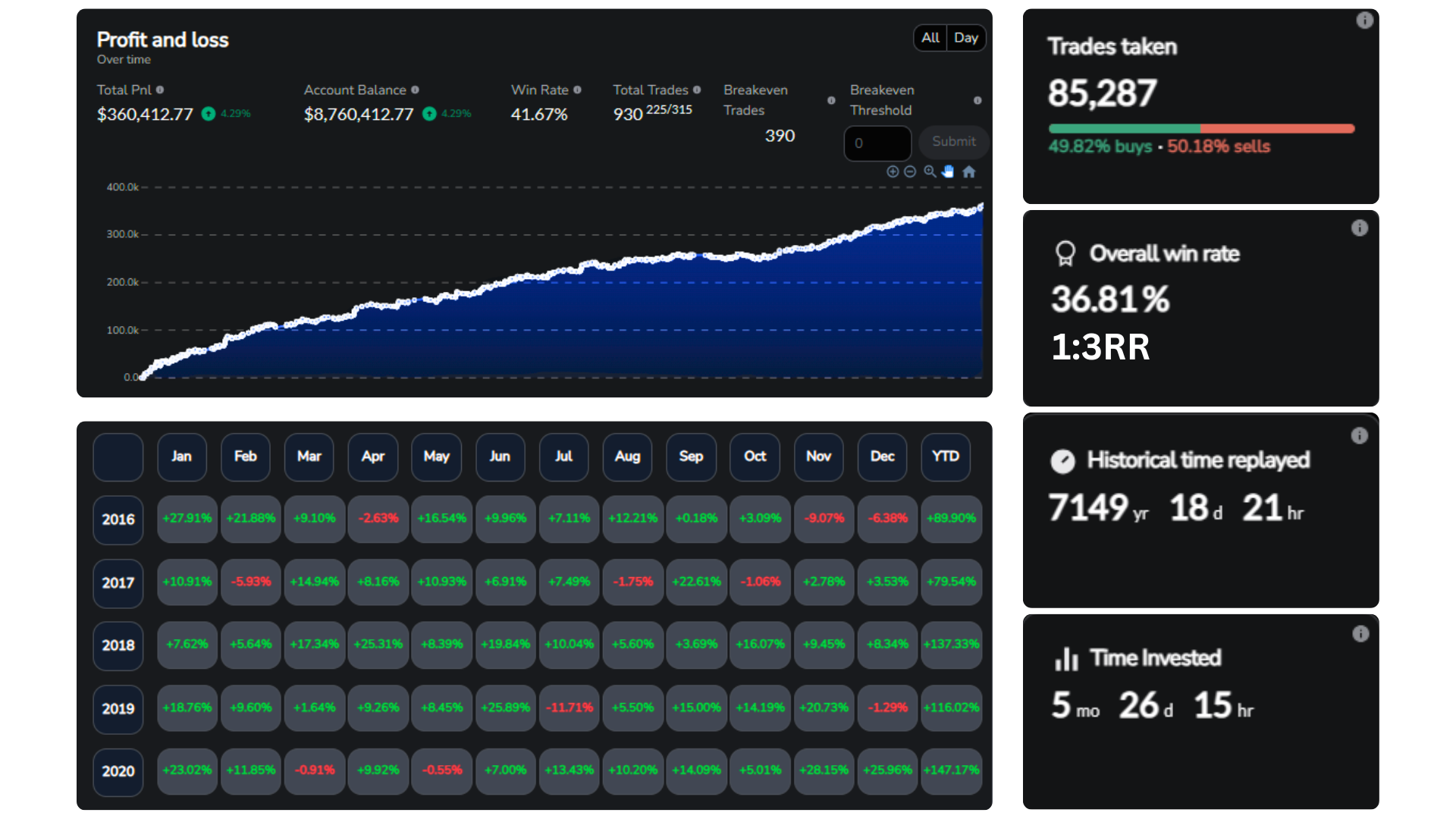
Task: Click info icon beside Win Rate
Action: [577, 89]
